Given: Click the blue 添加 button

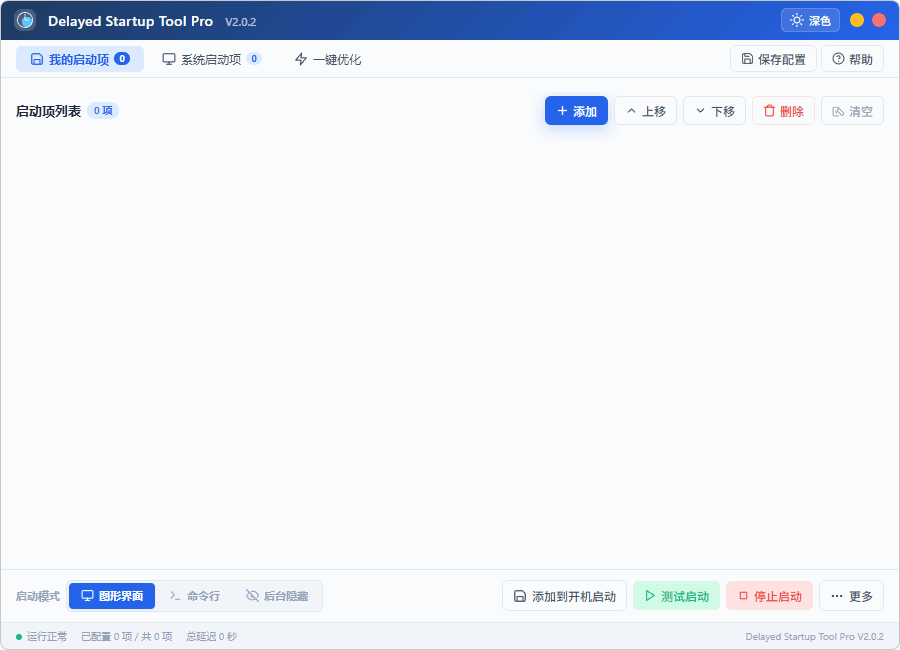Looking at the screenshot, I should click(576, 111).
